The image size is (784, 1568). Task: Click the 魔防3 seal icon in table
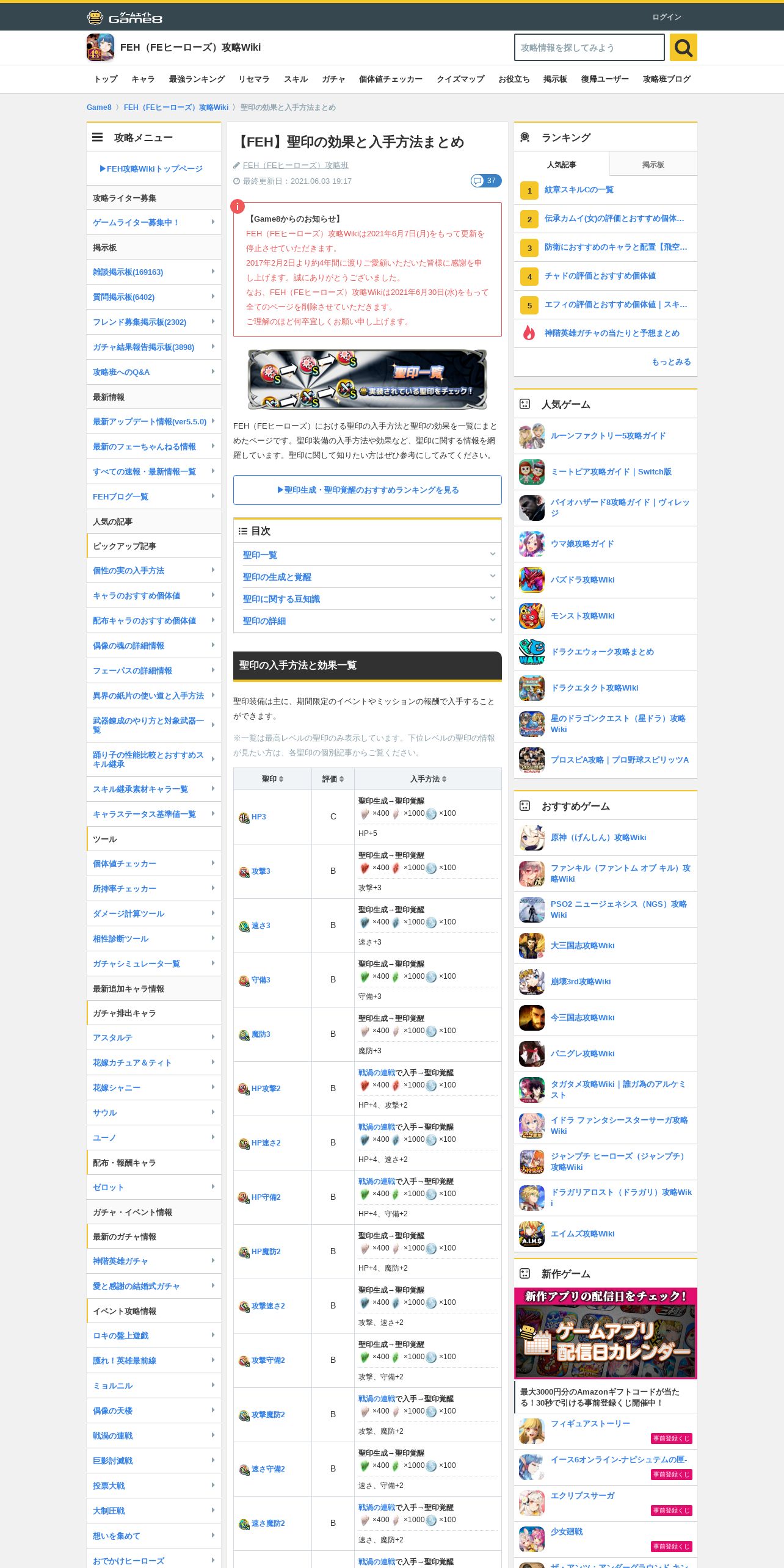pyautogui.click(x=244, y=1035)
